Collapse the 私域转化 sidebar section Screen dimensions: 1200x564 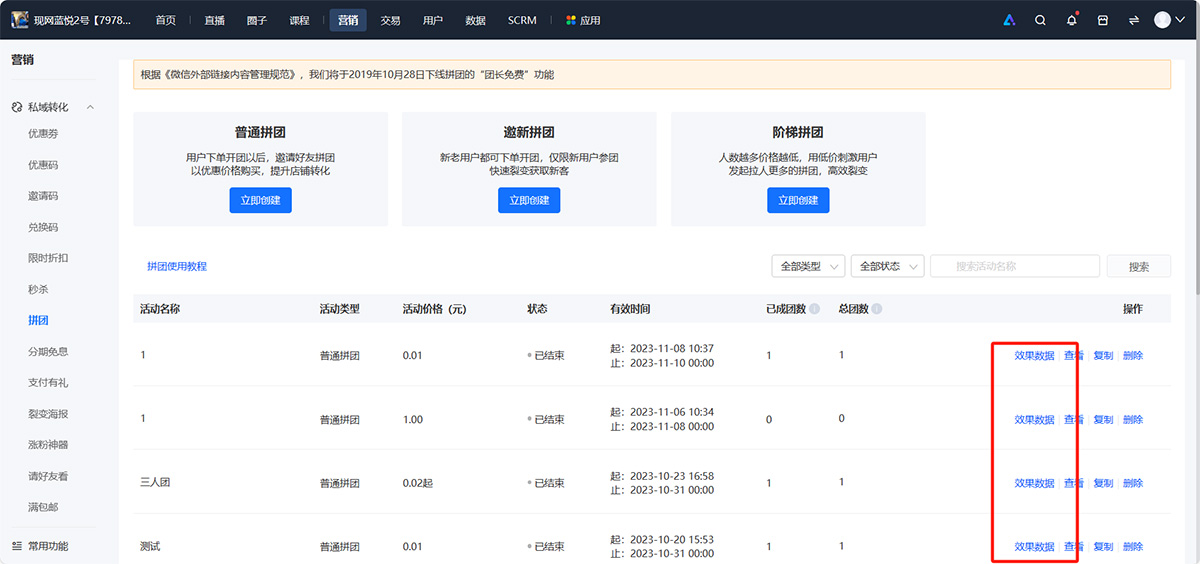point(90,107)
